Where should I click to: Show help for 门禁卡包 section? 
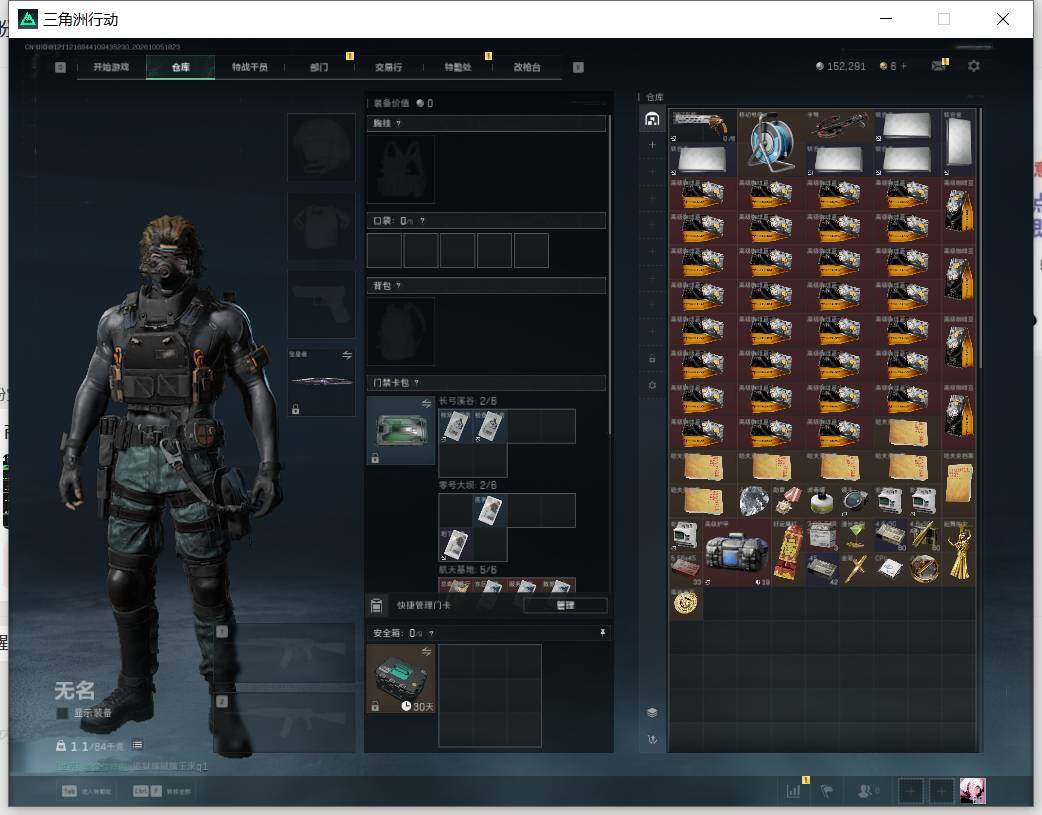coord(417,383)
